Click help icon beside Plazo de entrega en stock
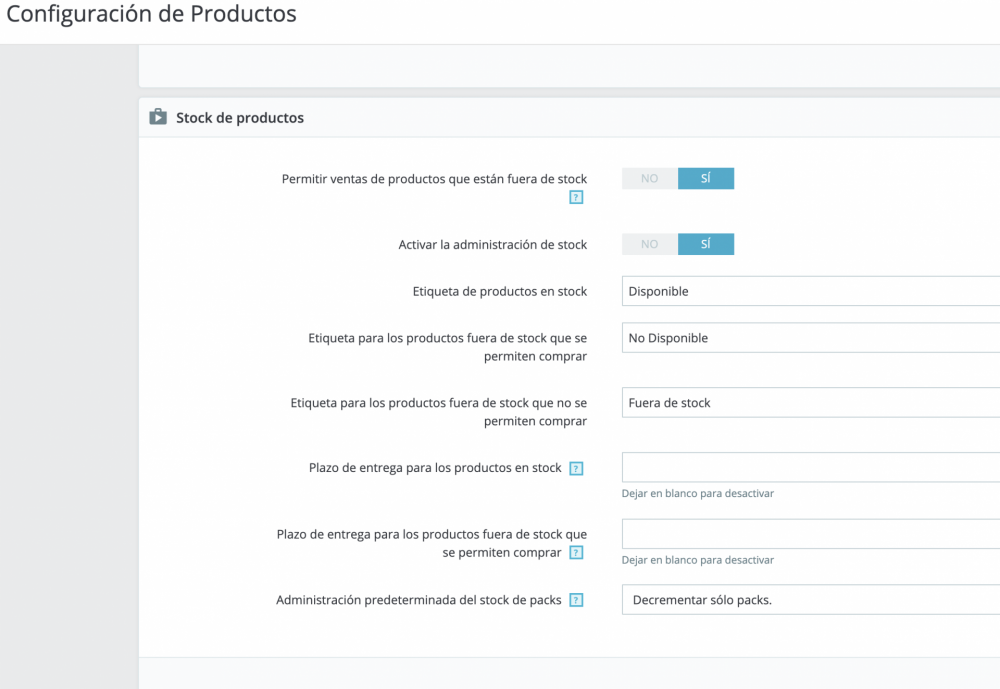 [576, 467]
